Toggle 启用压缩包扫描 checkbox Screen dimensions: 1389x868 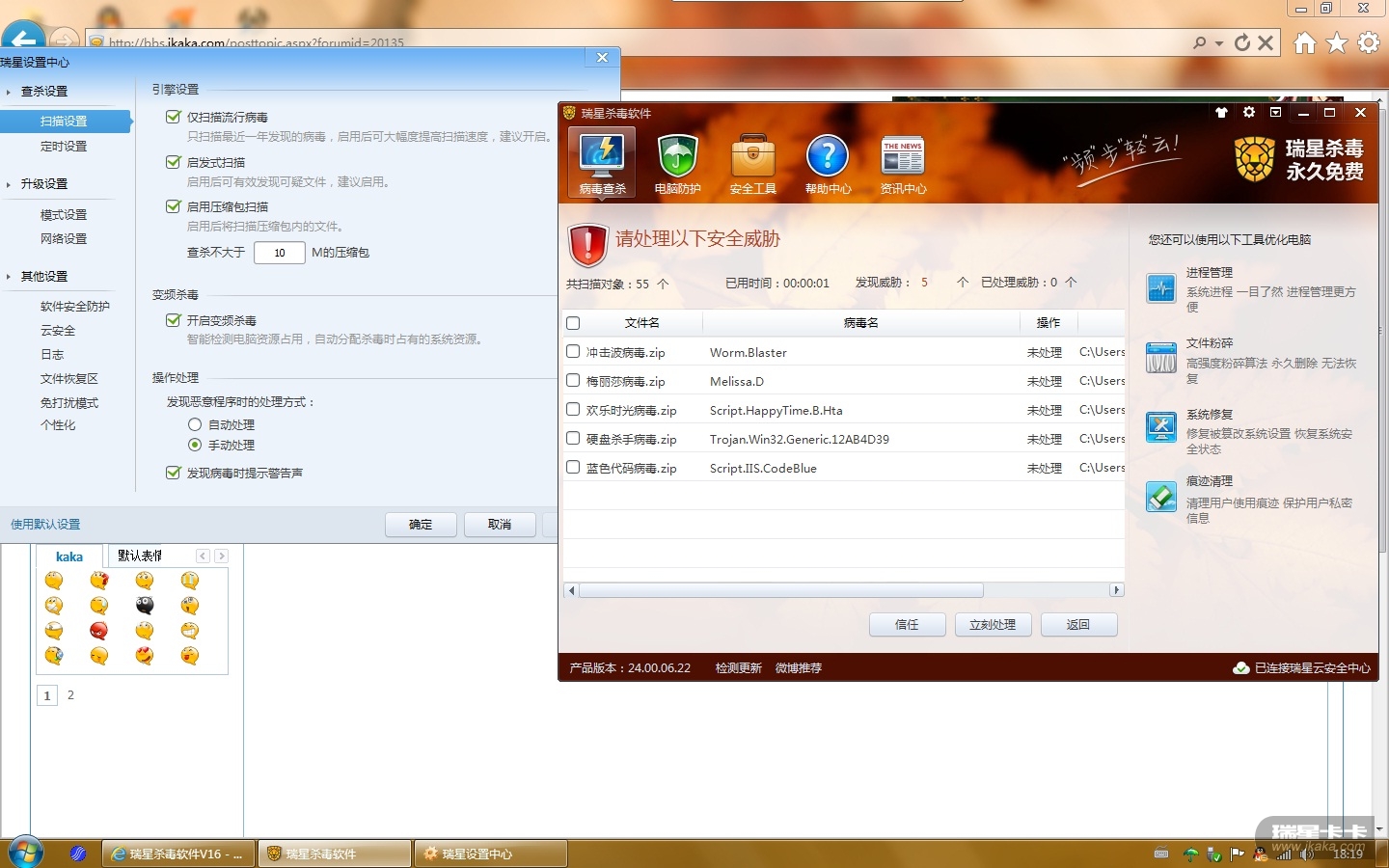pyautogui.click(x=174, y=206)
